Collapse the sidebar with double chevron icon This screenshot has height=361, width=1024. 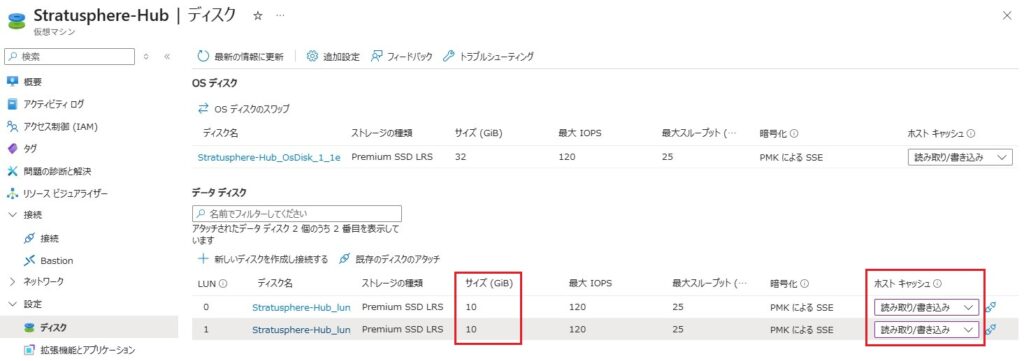[167, 57]
